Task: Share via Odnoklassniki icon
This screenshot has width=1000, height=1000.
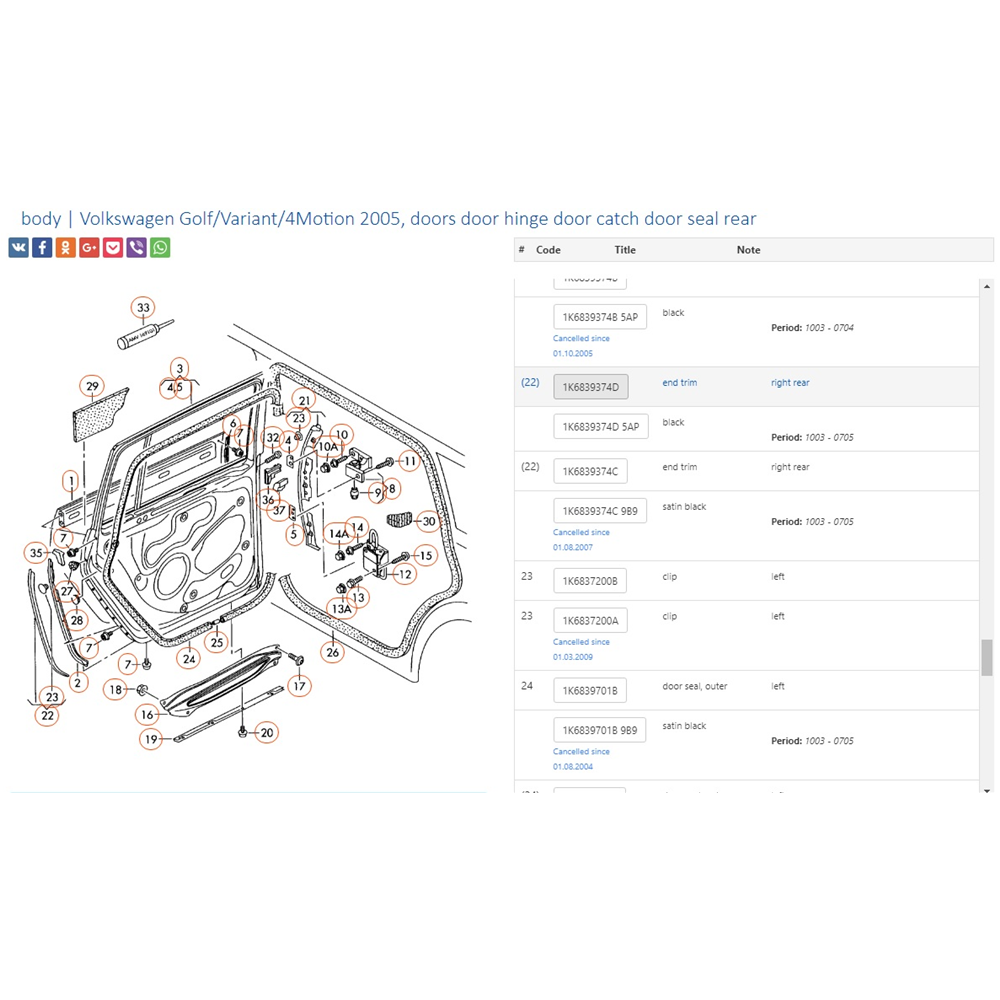Action: pyautogui.click(x=66, y=248)
